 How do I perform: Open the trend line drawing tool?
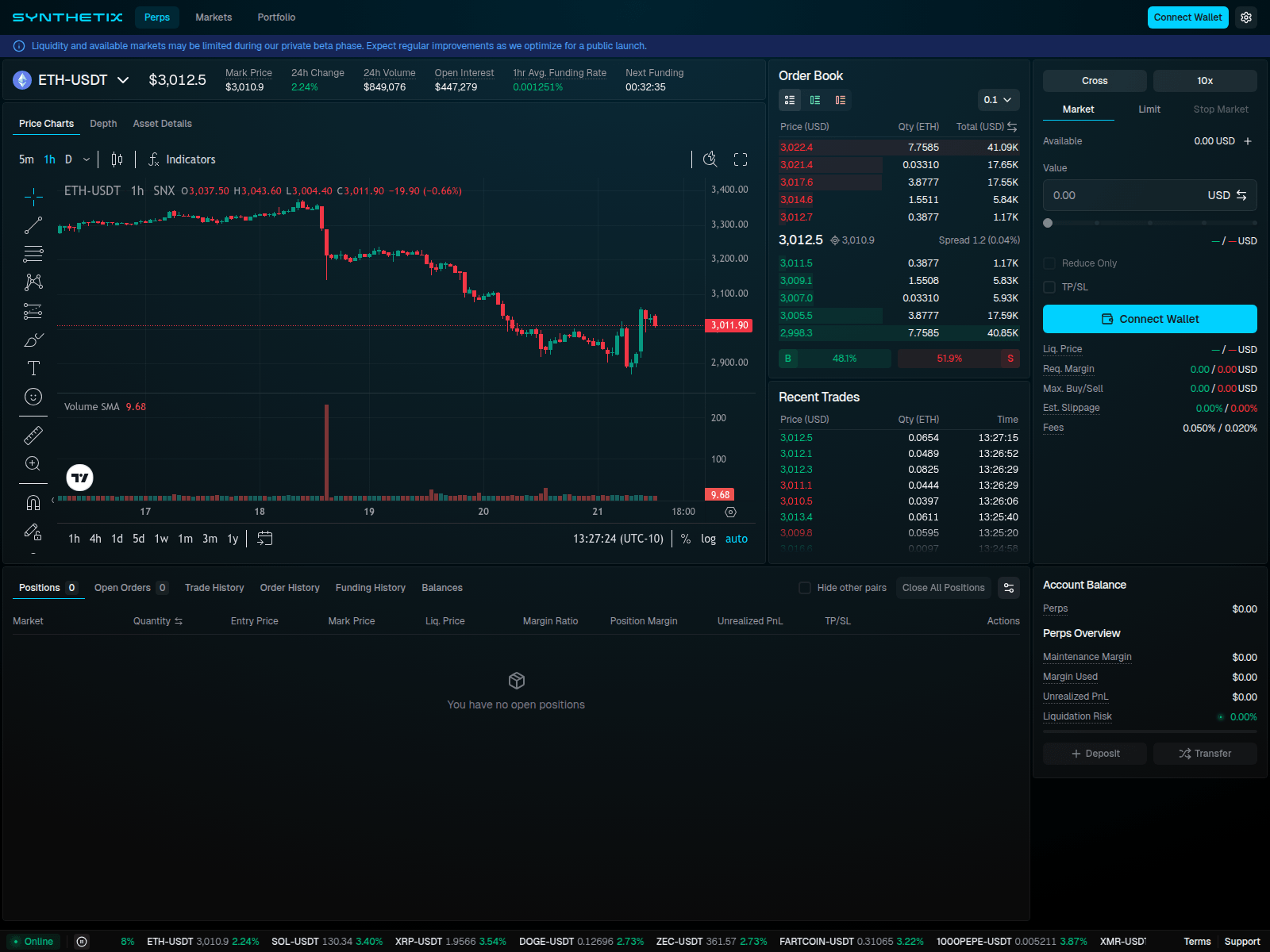(33, 225)
